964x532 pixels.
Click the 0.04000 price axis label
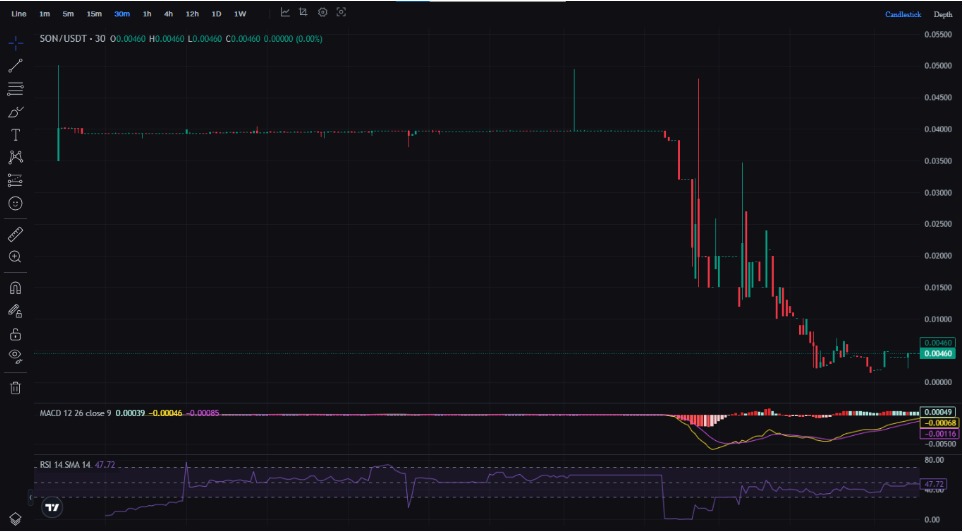[x=938, y=129]
